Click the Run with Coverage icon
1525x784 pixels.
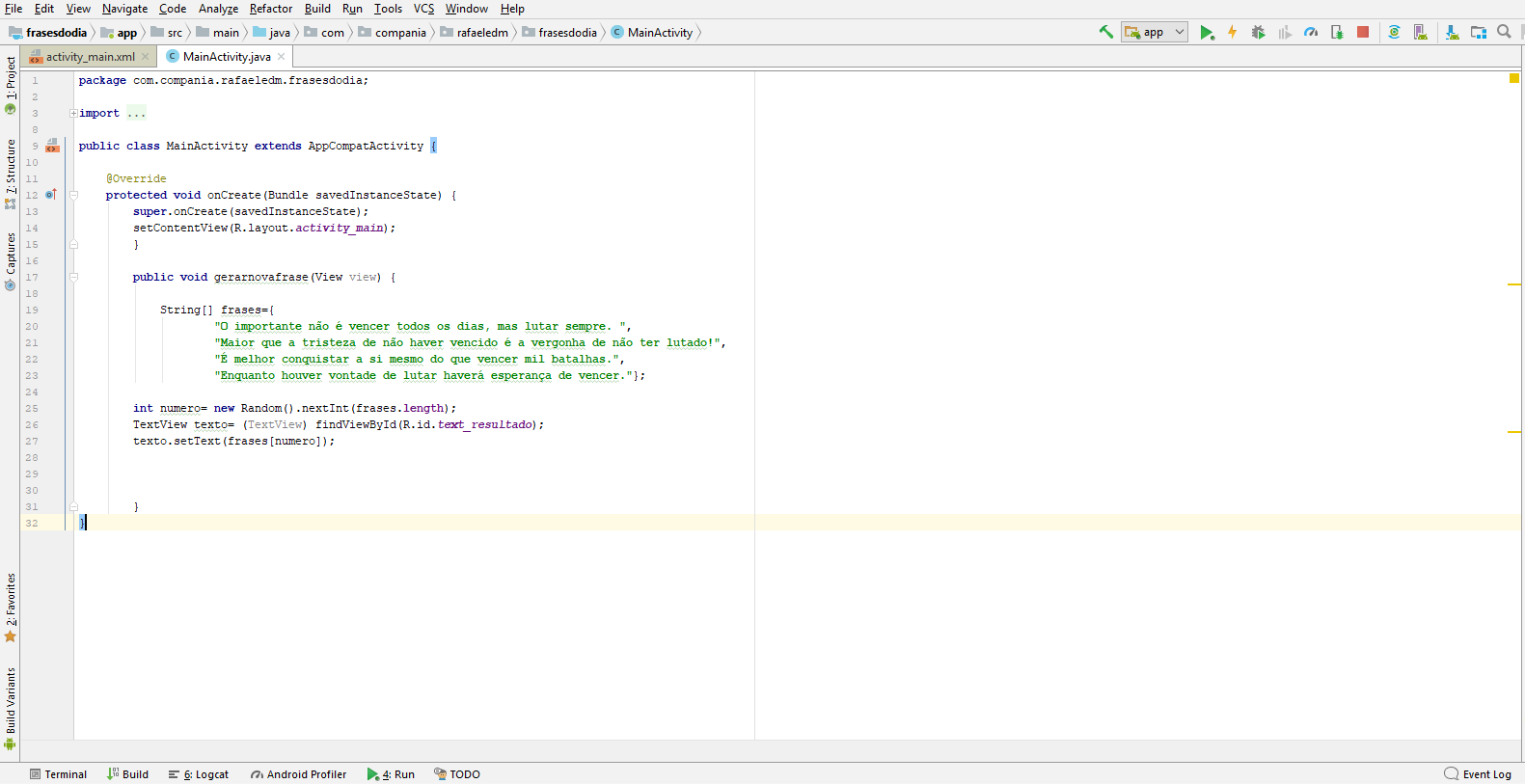tap(1284, 32)
